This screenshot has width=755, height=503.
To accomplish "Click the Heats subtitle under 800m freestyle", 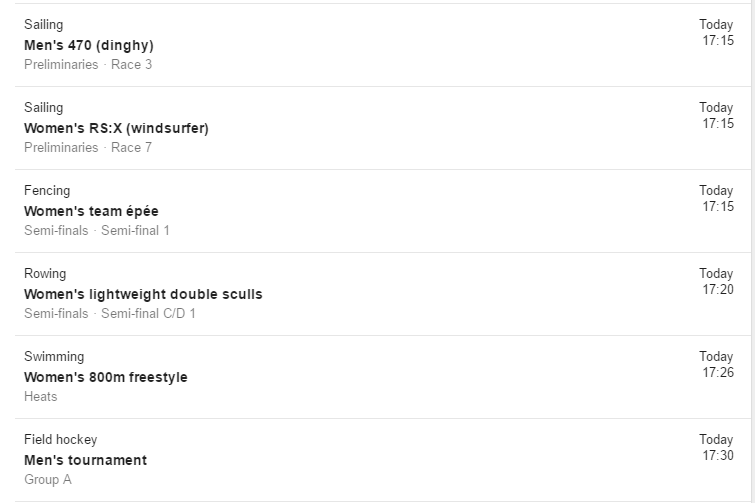I will pos(41,397).
